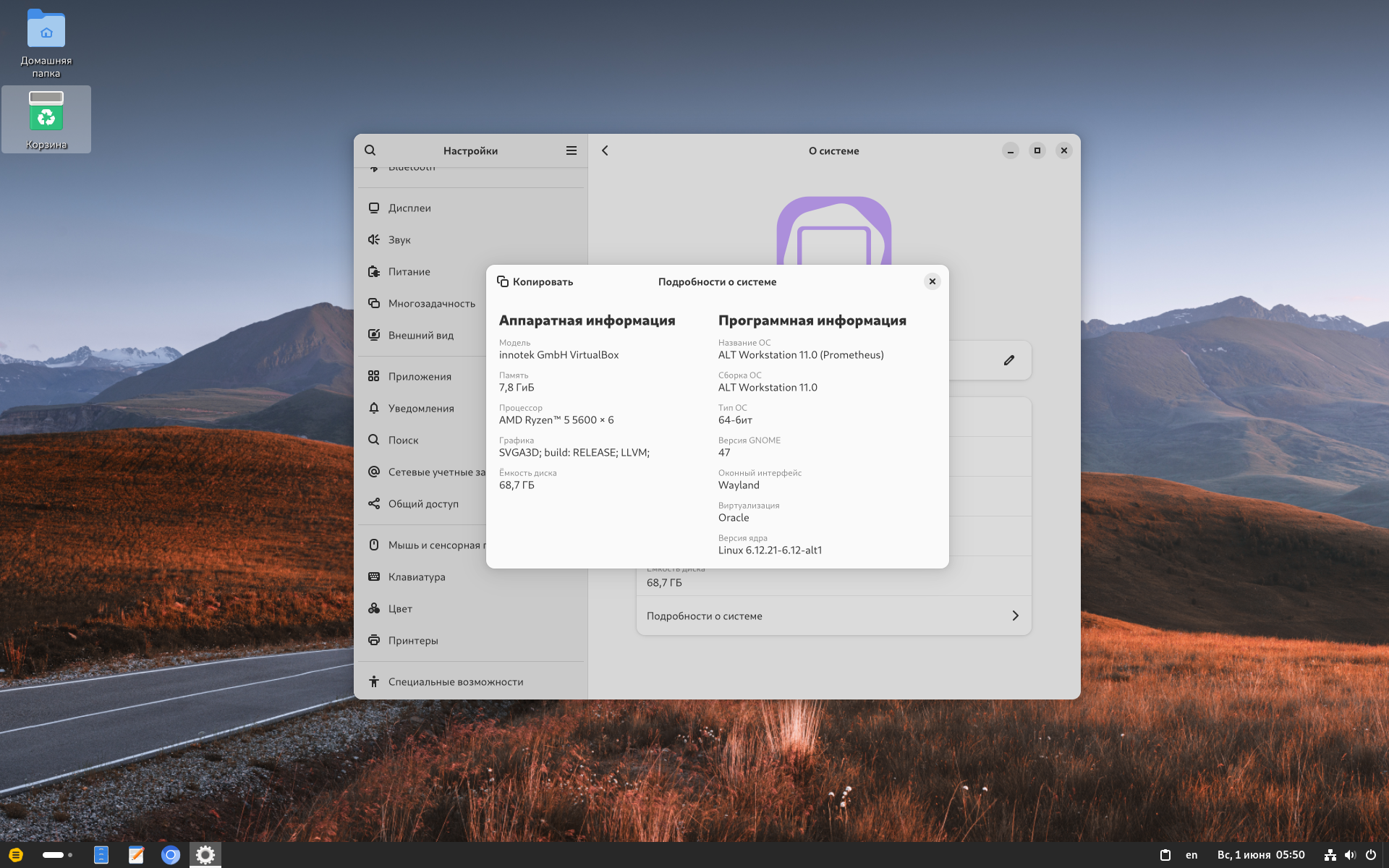This screenshot has width=1389, height=868.
Task: Close the system details dialog
Action: coord(932,281)
